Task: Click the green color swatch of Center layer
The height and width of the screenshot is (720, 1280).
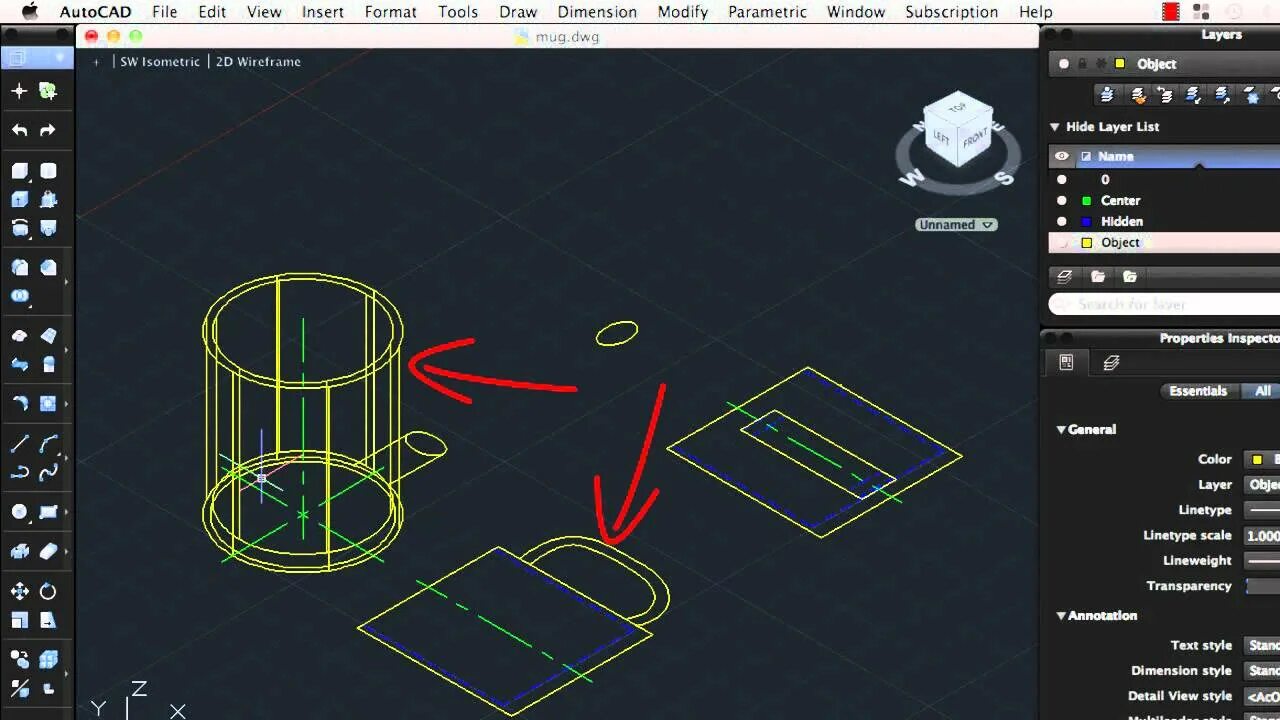Action: point(1086,201)
